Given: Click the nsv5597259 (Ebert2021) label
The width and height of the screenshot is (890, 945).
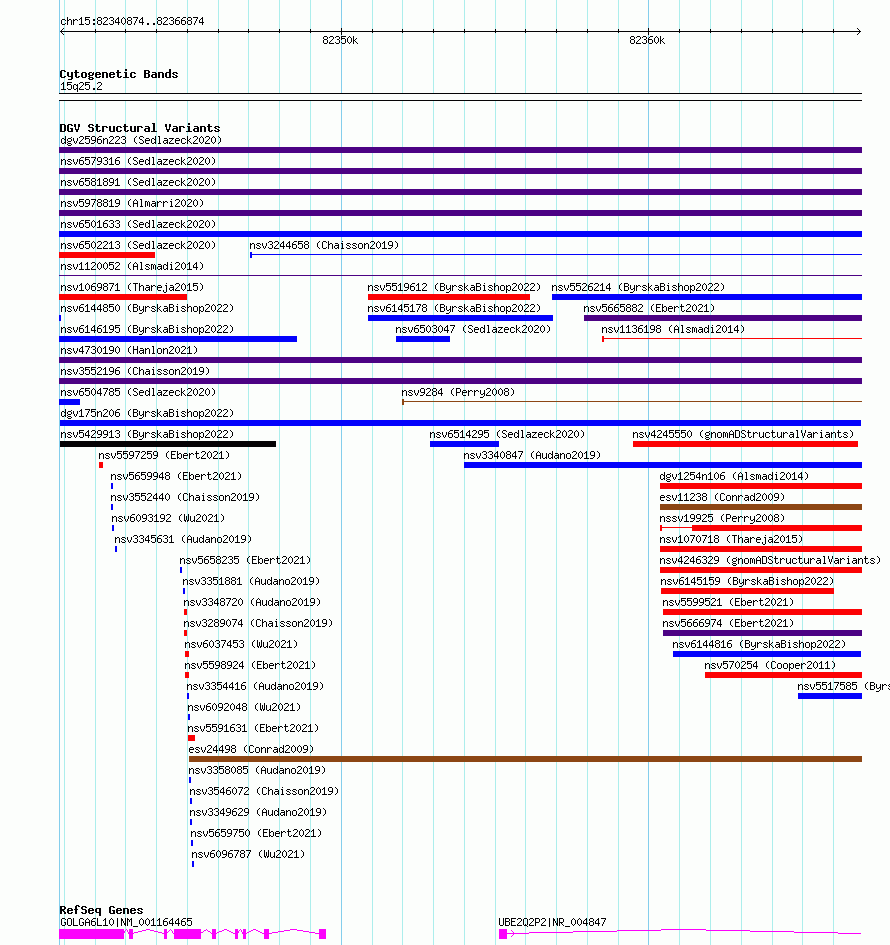Looking at the screenshot, I should [x=164, y=456].
